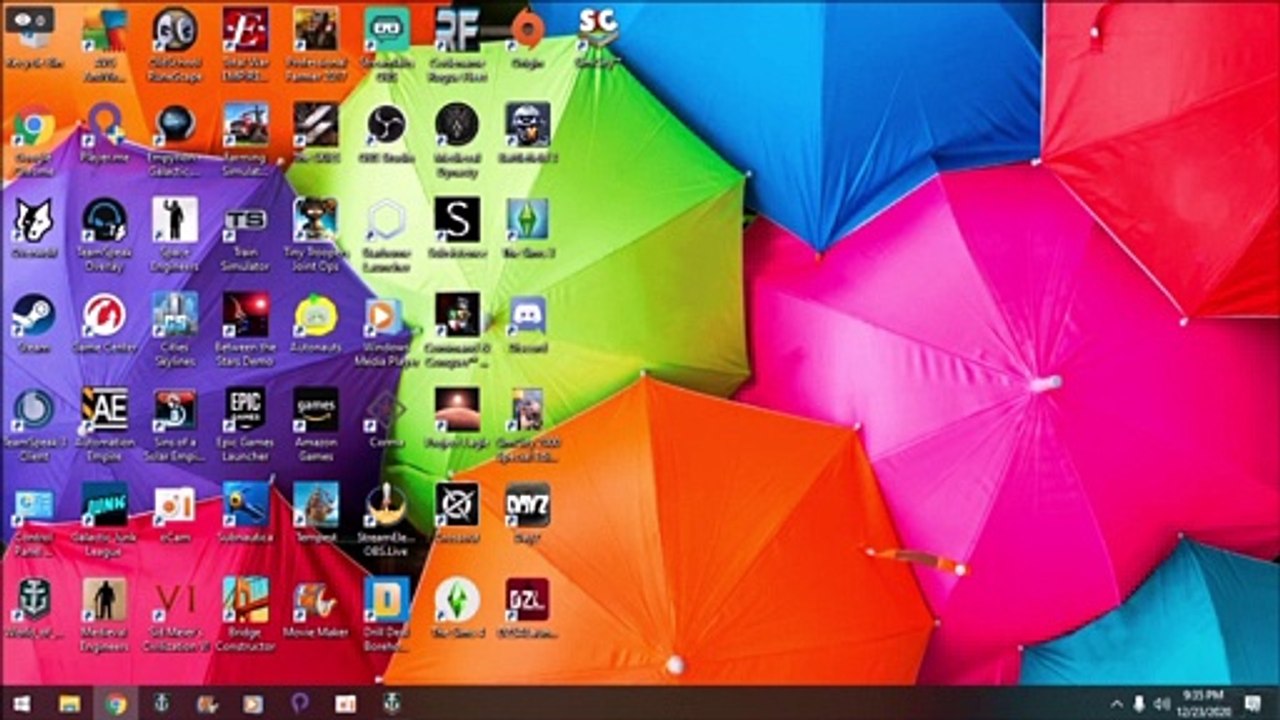Click the Sins of a Solar Empire icon
Image resolution: width=1280 pixels, height=720 pixels.
point(174,424)
